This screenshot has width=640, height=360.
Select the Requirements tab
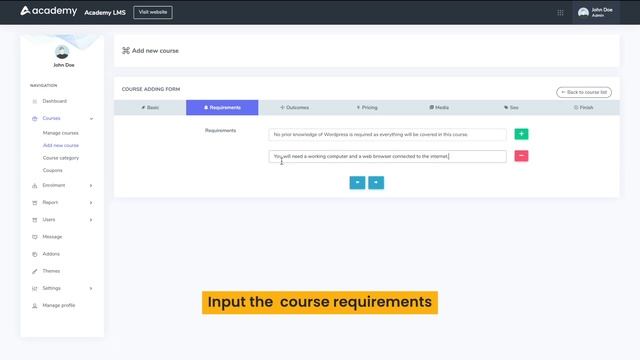[222, 107]
